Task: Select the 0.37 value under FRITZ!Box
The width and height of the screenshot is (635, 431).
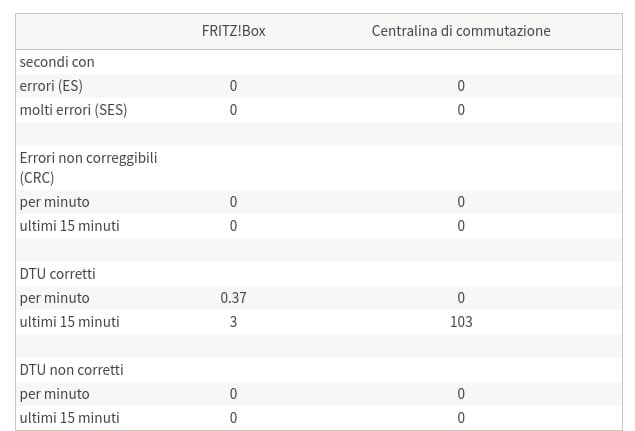Action: point(233,298)
